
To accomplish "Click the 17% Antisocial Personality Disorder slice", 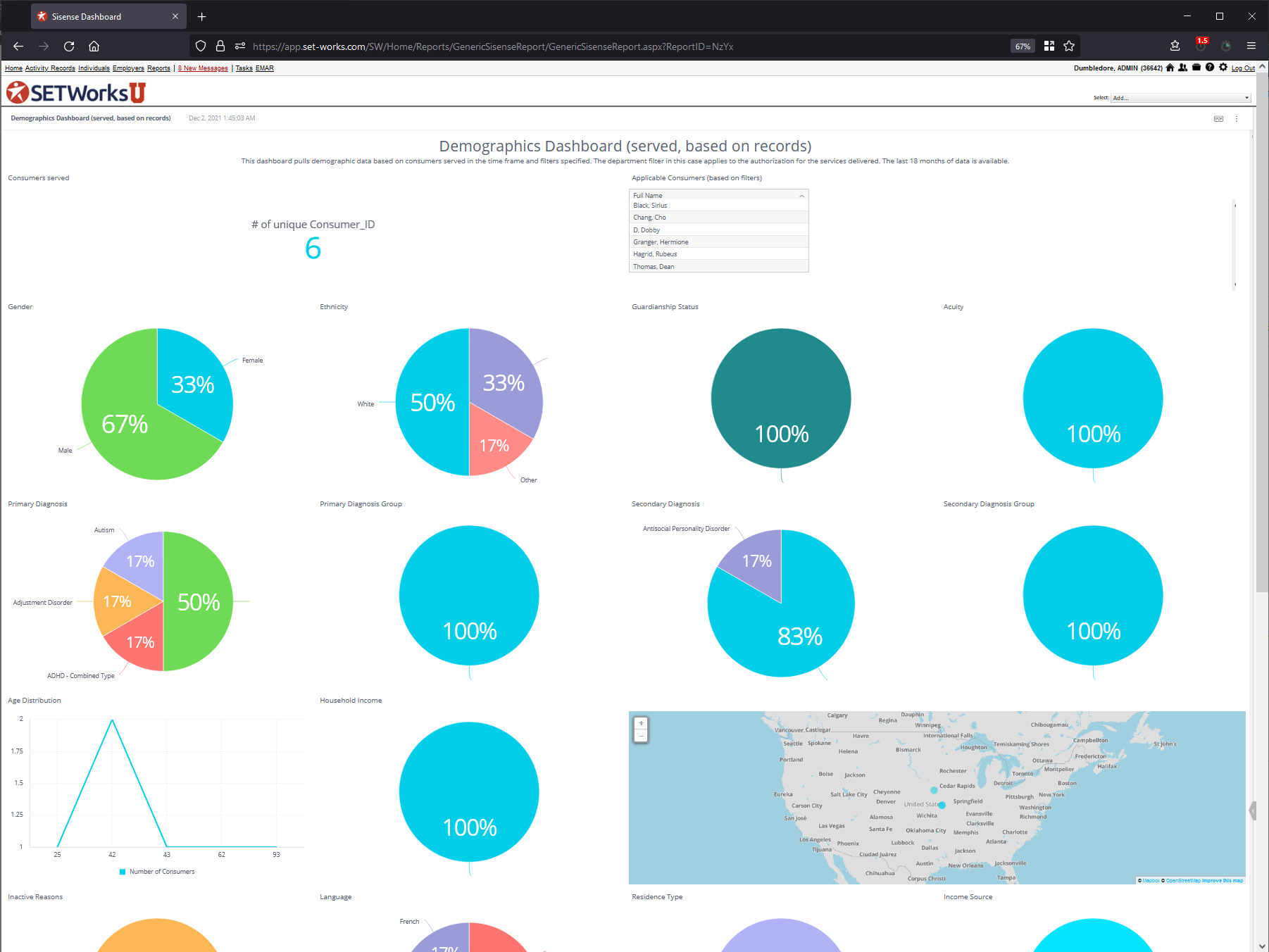I will 758,561.
